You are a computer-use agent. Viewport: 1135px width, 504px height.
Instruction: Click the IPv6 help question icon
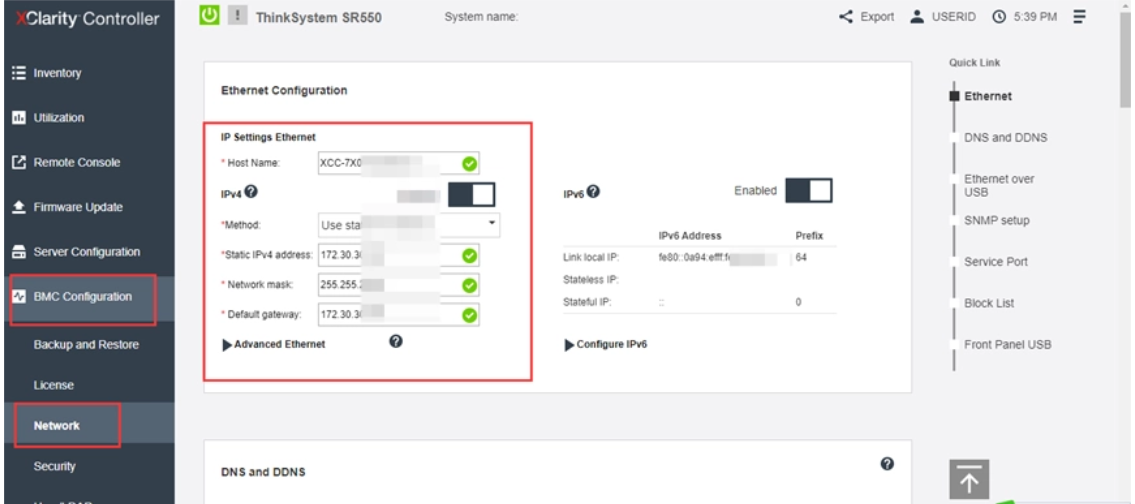coord(592,192)
